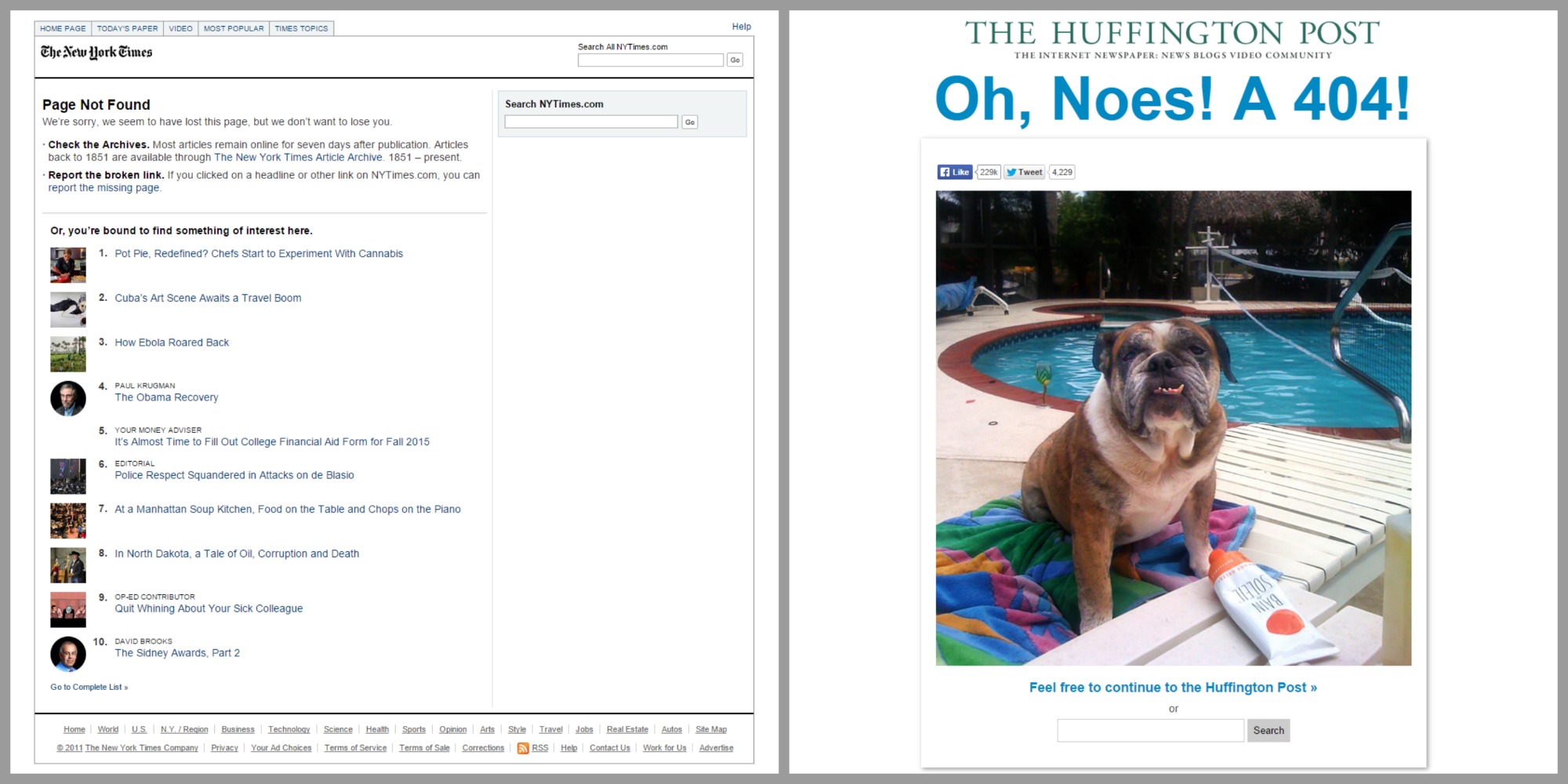Click the orange RSS feed icon
Screen dimensions: 1568x784
[x=523, y=749]
